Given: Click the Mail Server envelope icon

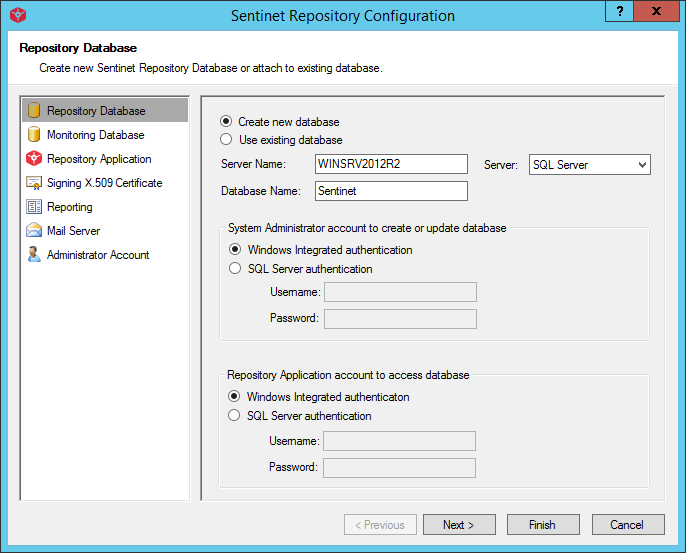Looking at the screenshot, I should 34,230.
